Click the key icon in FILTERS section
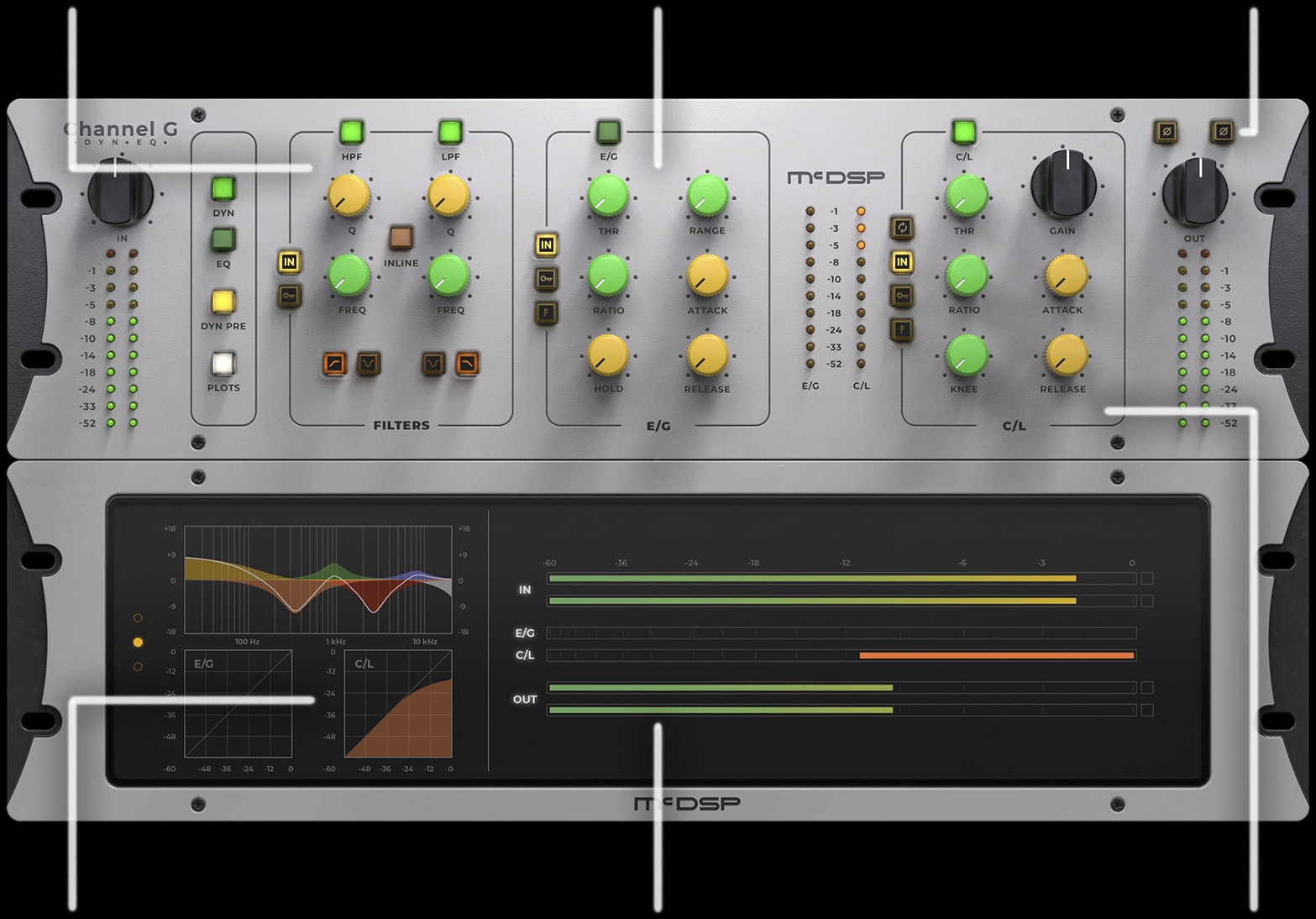This screenshot has height=919, width=1316. pyautogui.click(x=289, y=296)
